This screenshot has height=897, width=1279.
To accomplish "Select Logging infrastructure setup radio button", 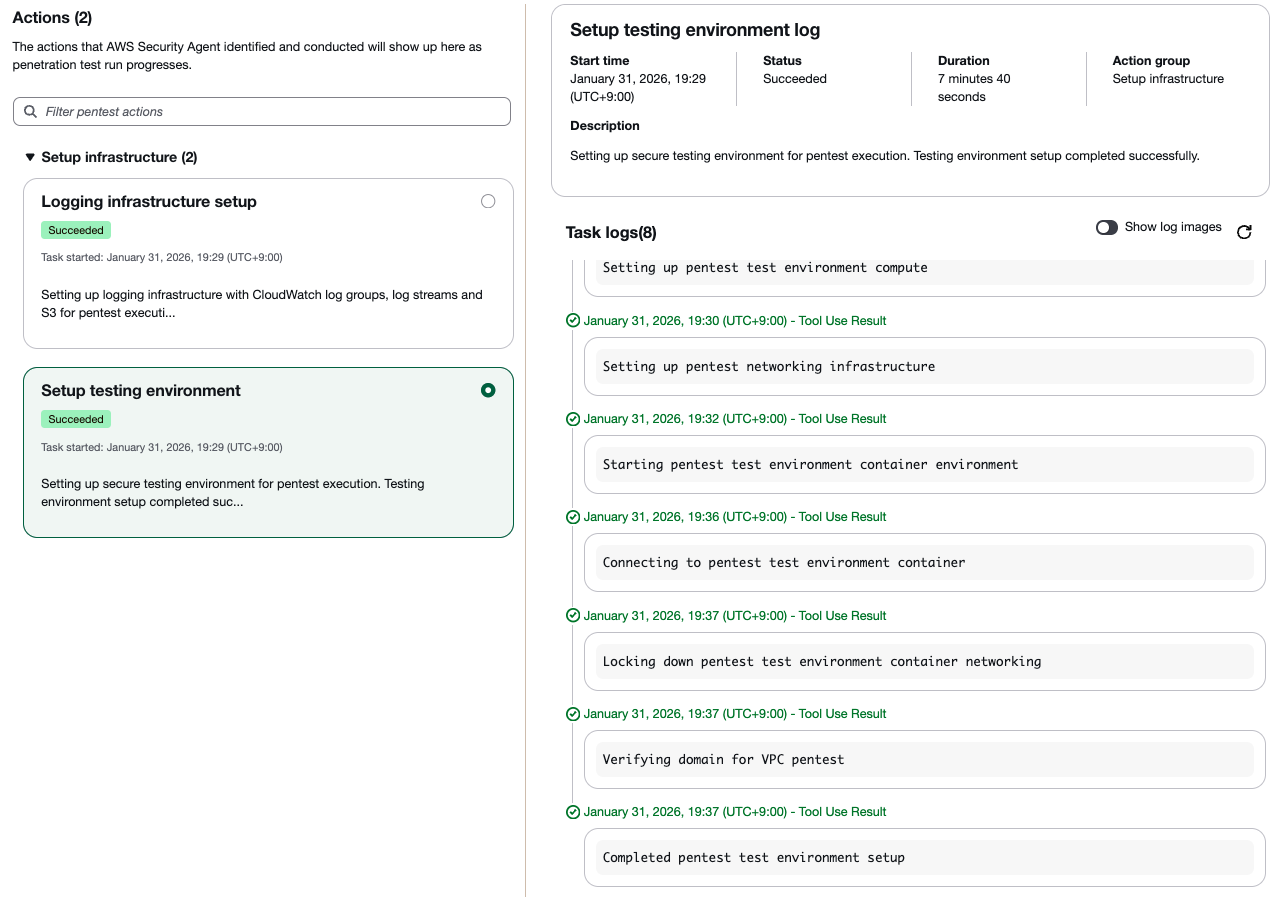I will (x=488, y=201).
